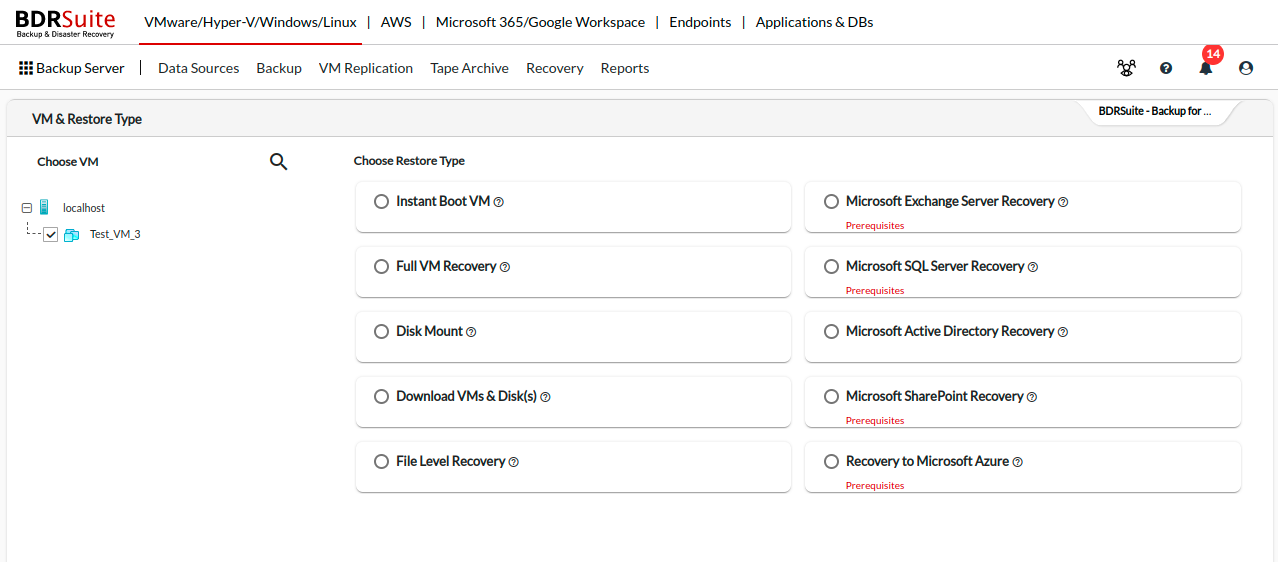The image size is (1278, 562).
Task: Show help for Microsoft SharePoint Recovery
Action: [x=1032, y=397]
